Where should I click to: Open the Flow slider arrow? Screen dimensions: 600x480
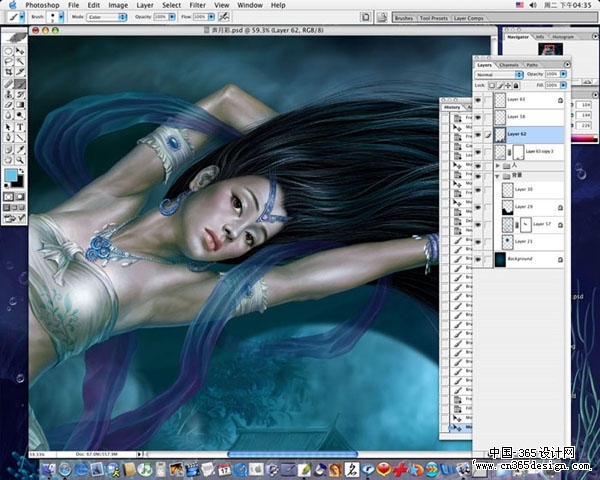(211, 17)
